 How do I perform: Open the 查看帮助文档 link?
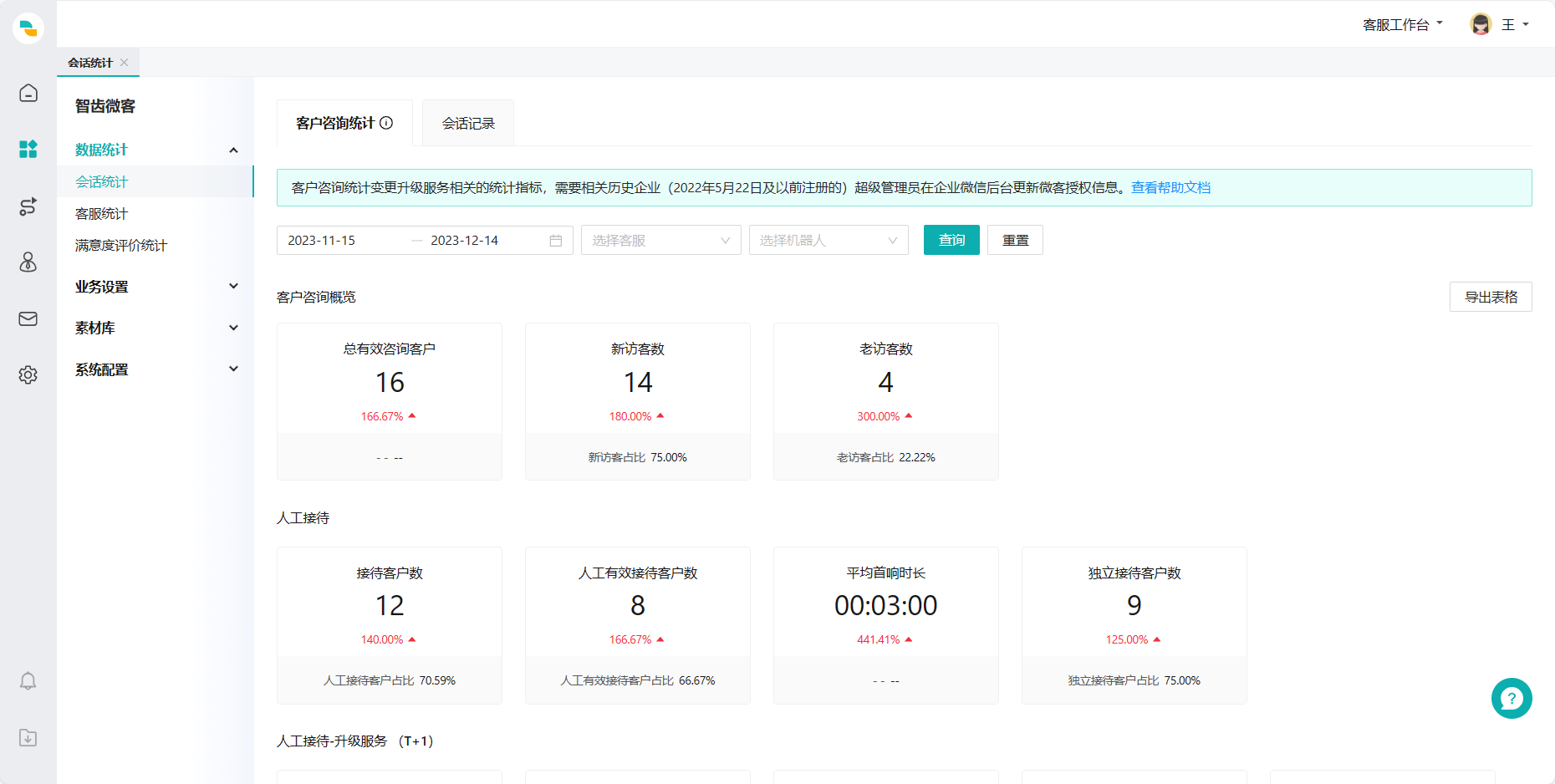(1170, 188)
